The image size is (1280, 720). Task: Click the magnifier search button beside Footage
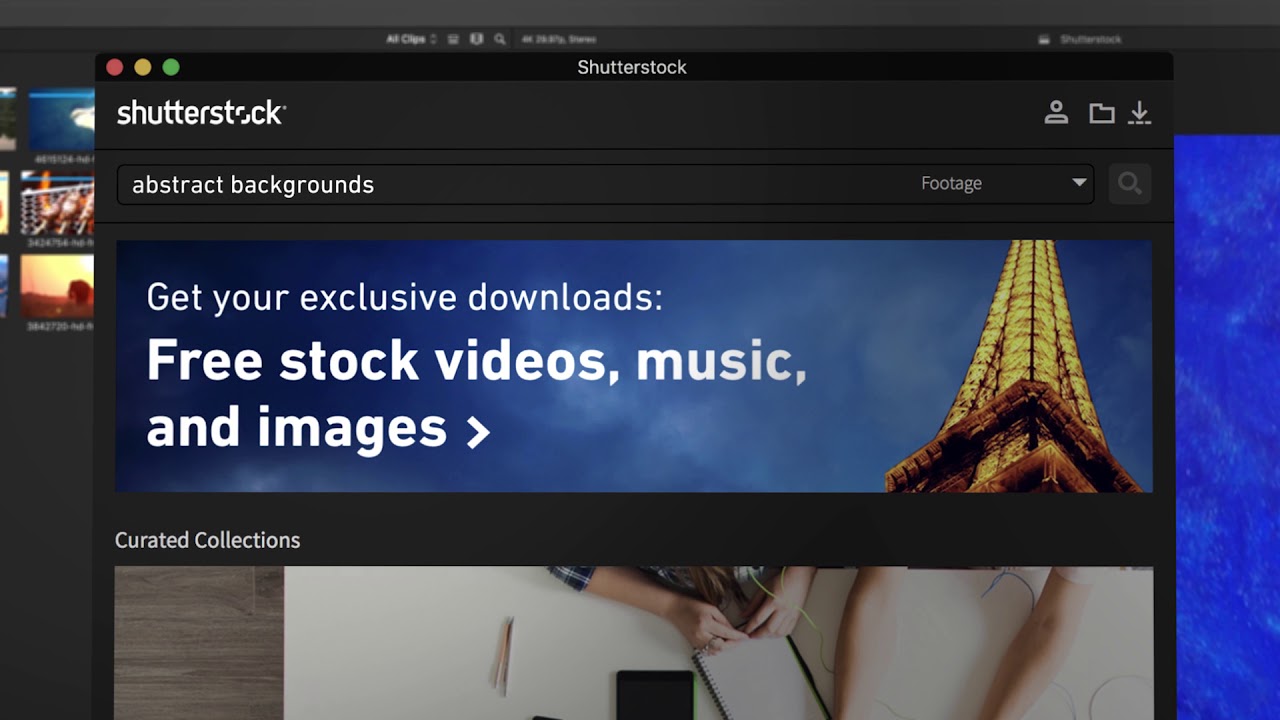[1130, 184]
